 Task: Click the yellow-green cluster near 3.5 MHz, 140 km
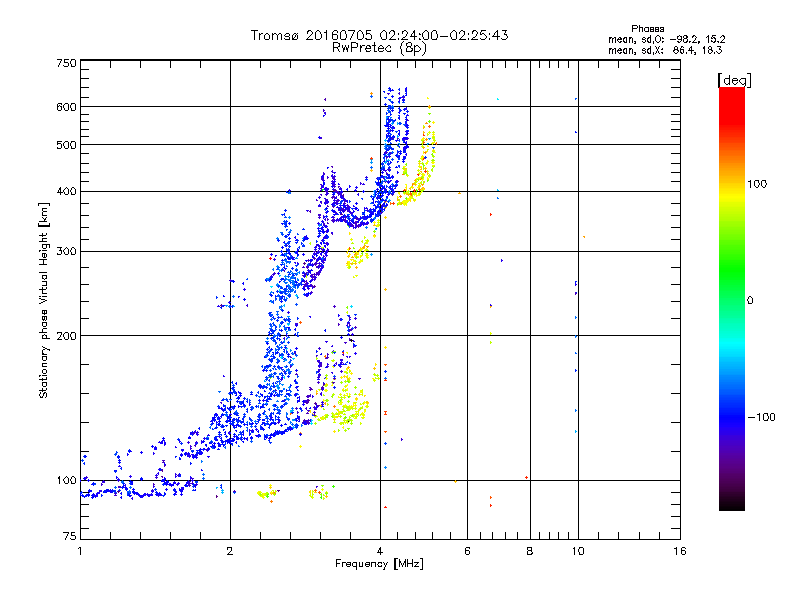click(x=347, y=403)
